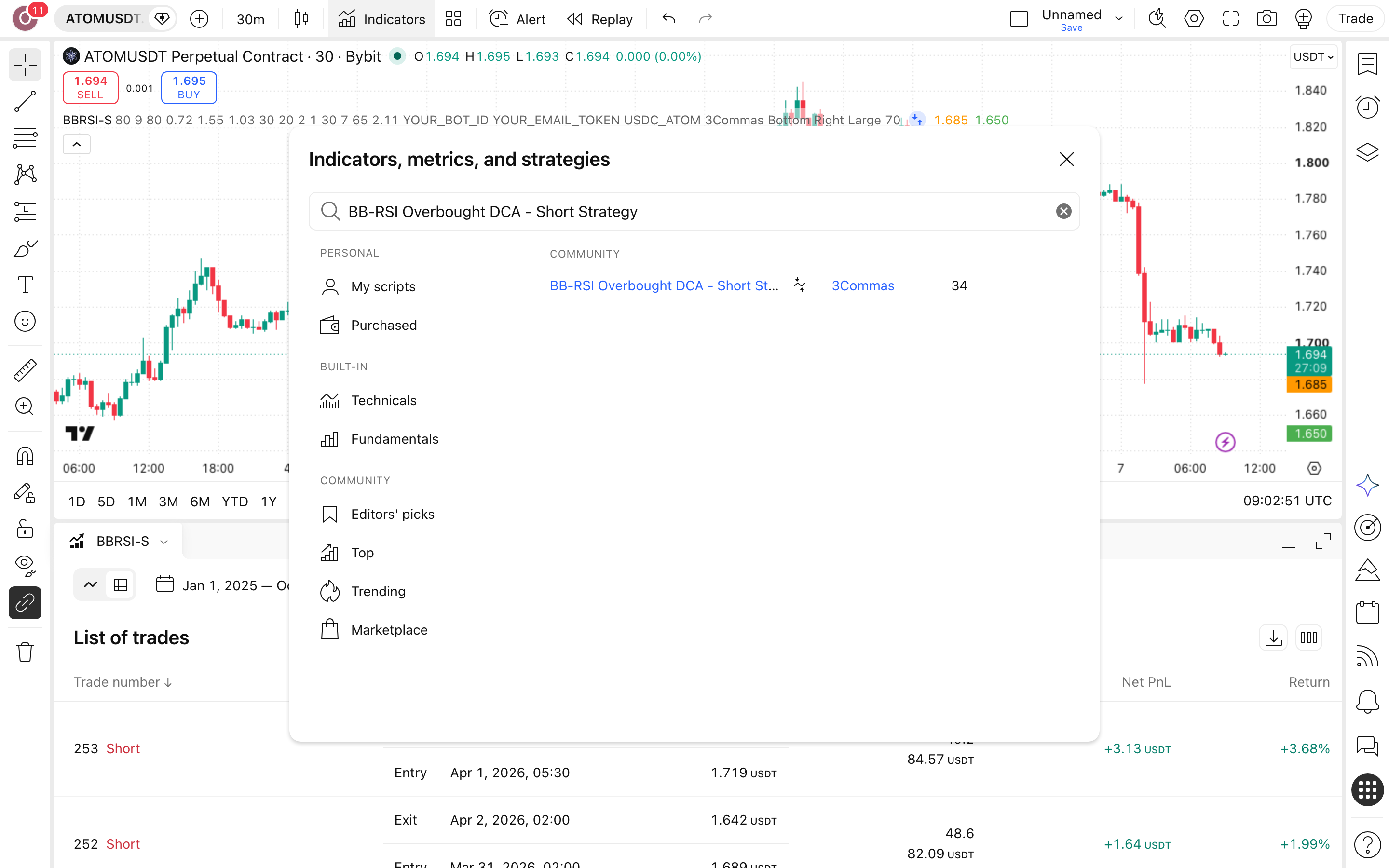This screenshot has height=868, width=1389.
Task: Expand the Unnamed layout dropdown
Action: click(1118, 19)
